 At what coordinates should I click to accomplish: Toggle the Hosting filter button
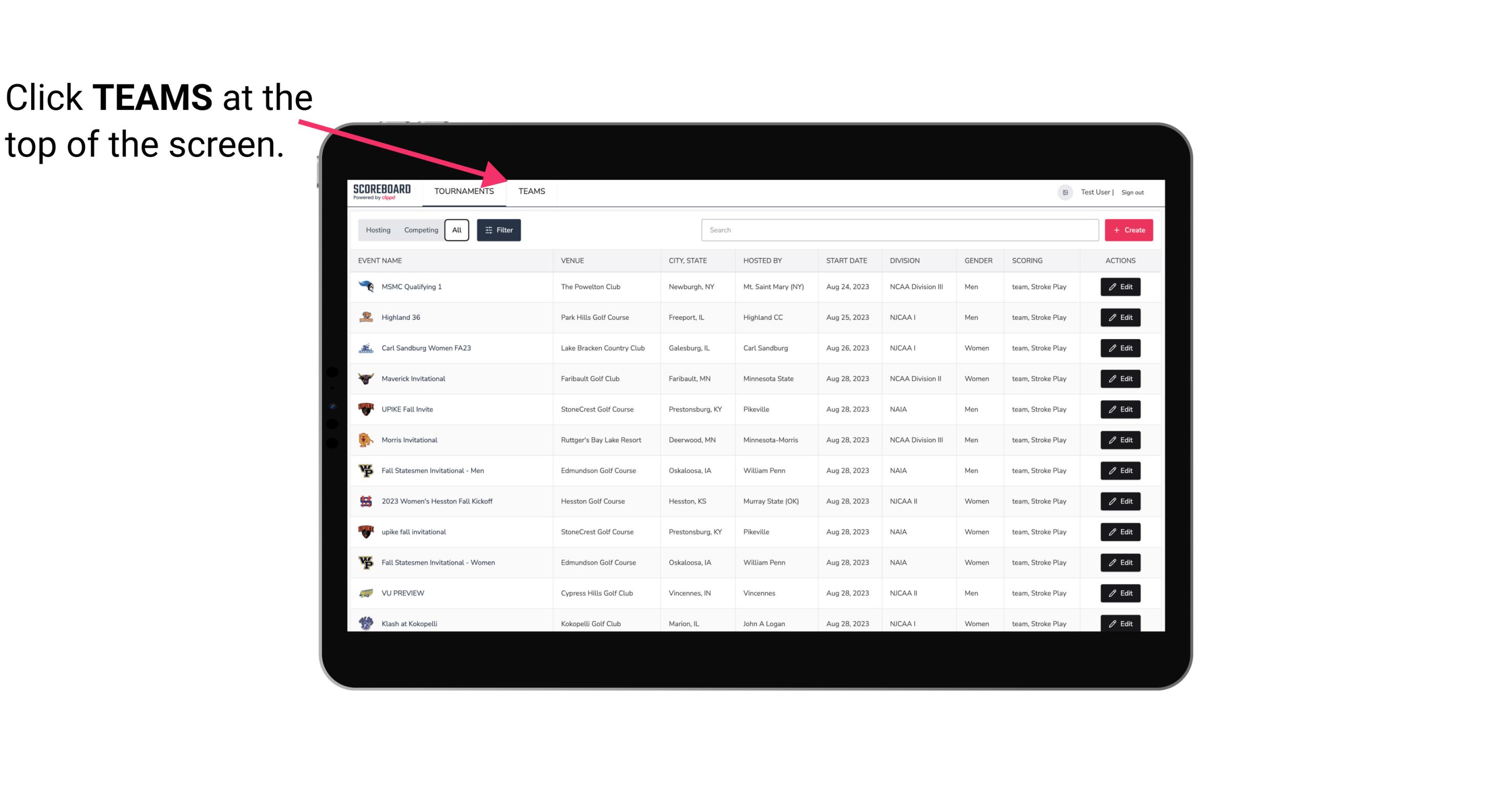coord(378,230)
